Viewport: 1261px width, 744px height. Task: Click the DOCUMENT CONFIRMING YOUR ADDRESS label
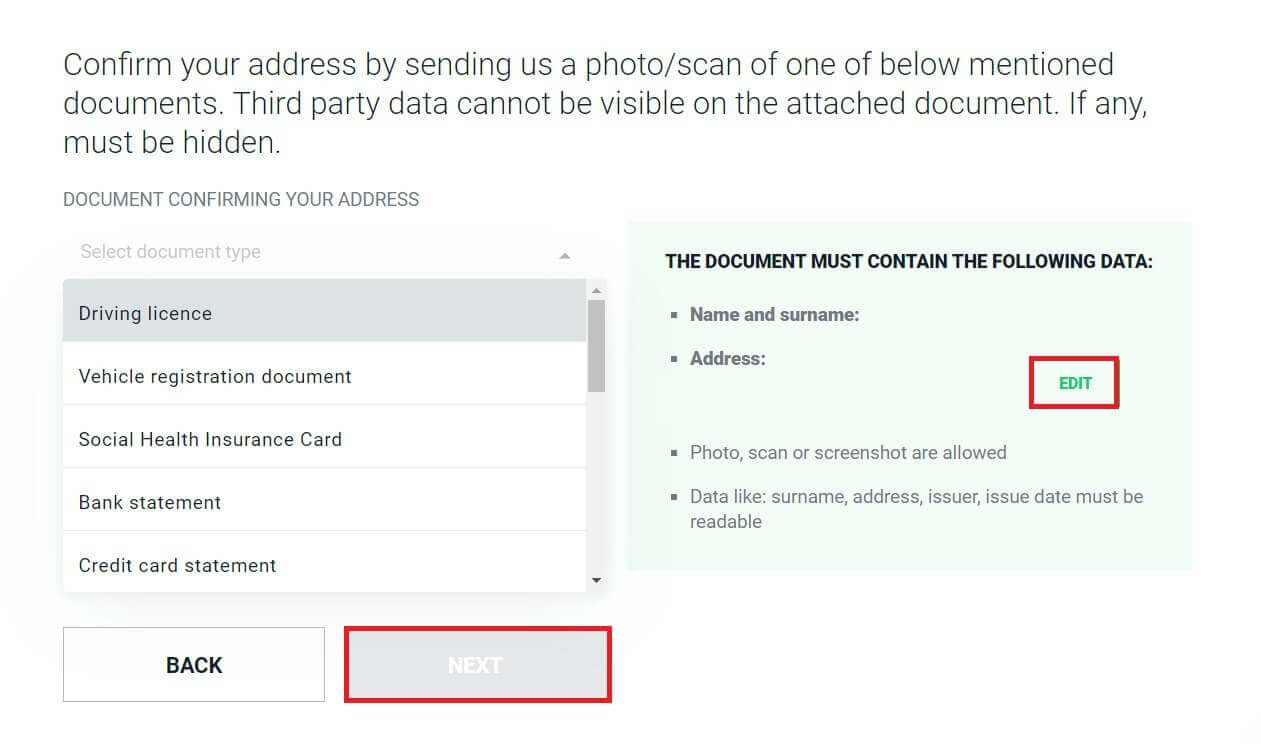240,199
